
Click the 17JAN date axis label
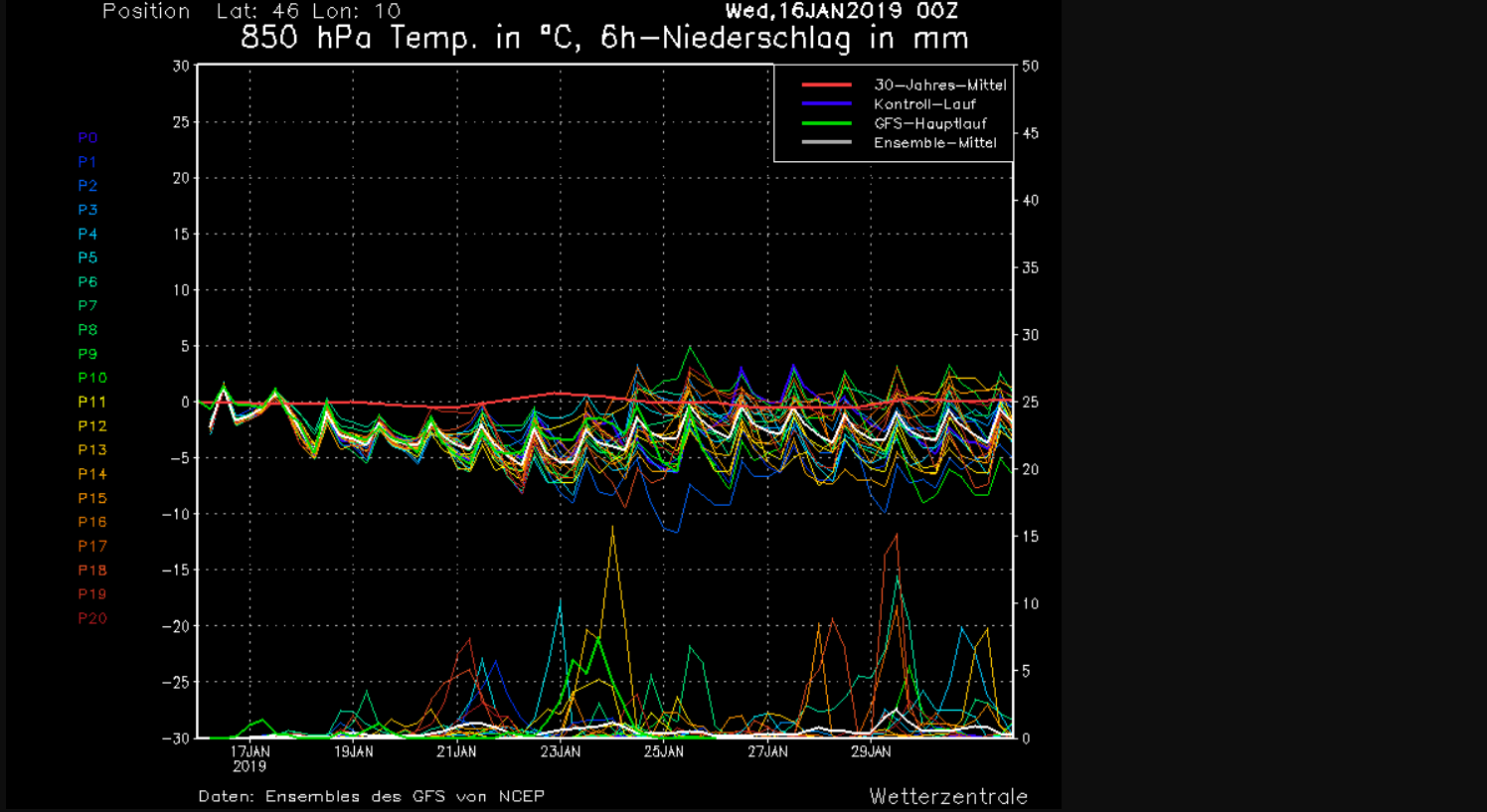[249, 752]
